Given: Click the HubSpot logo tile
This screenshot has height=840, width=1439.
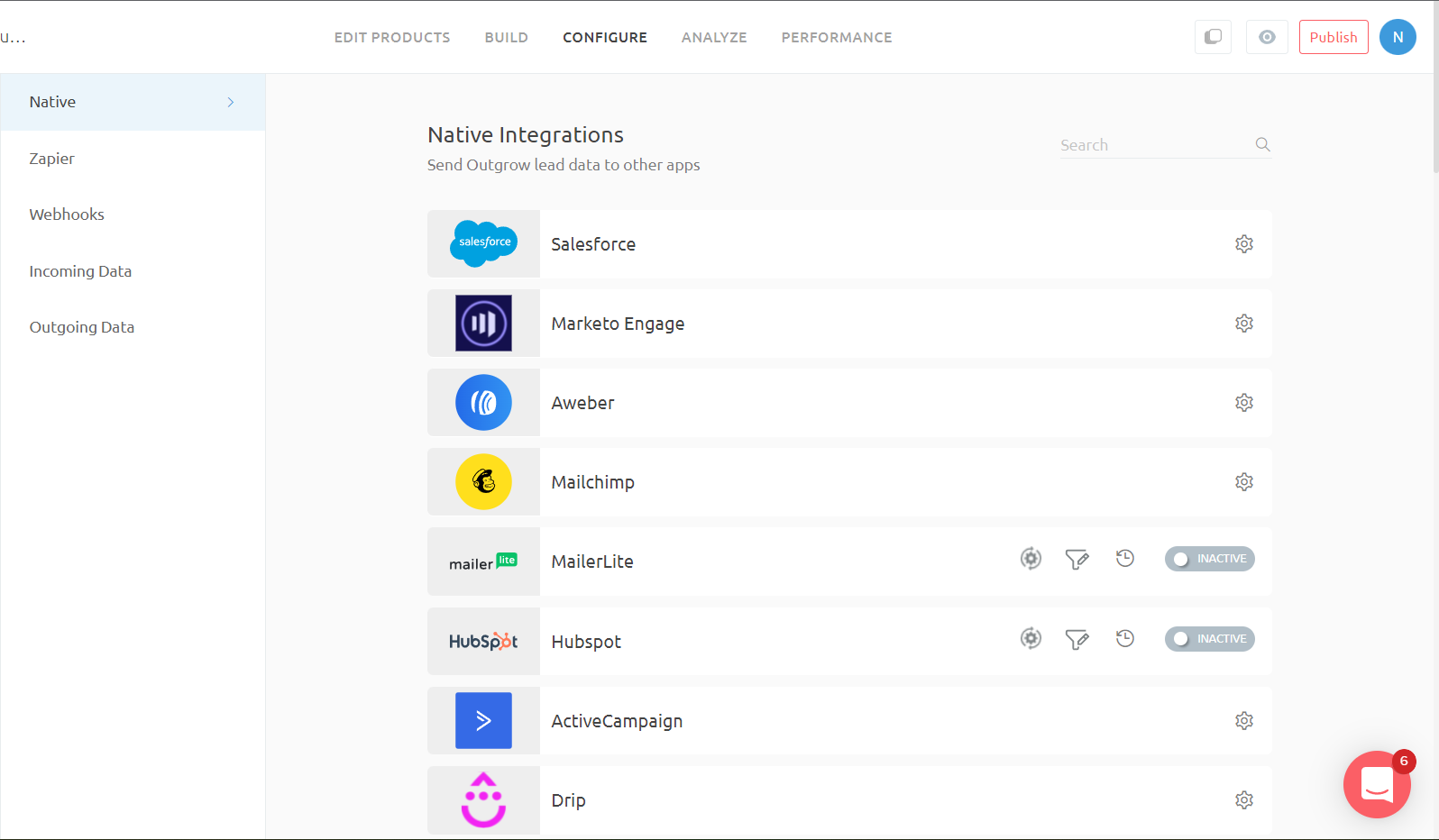Looking at the screenshot, I should click(x=483, y=642).
